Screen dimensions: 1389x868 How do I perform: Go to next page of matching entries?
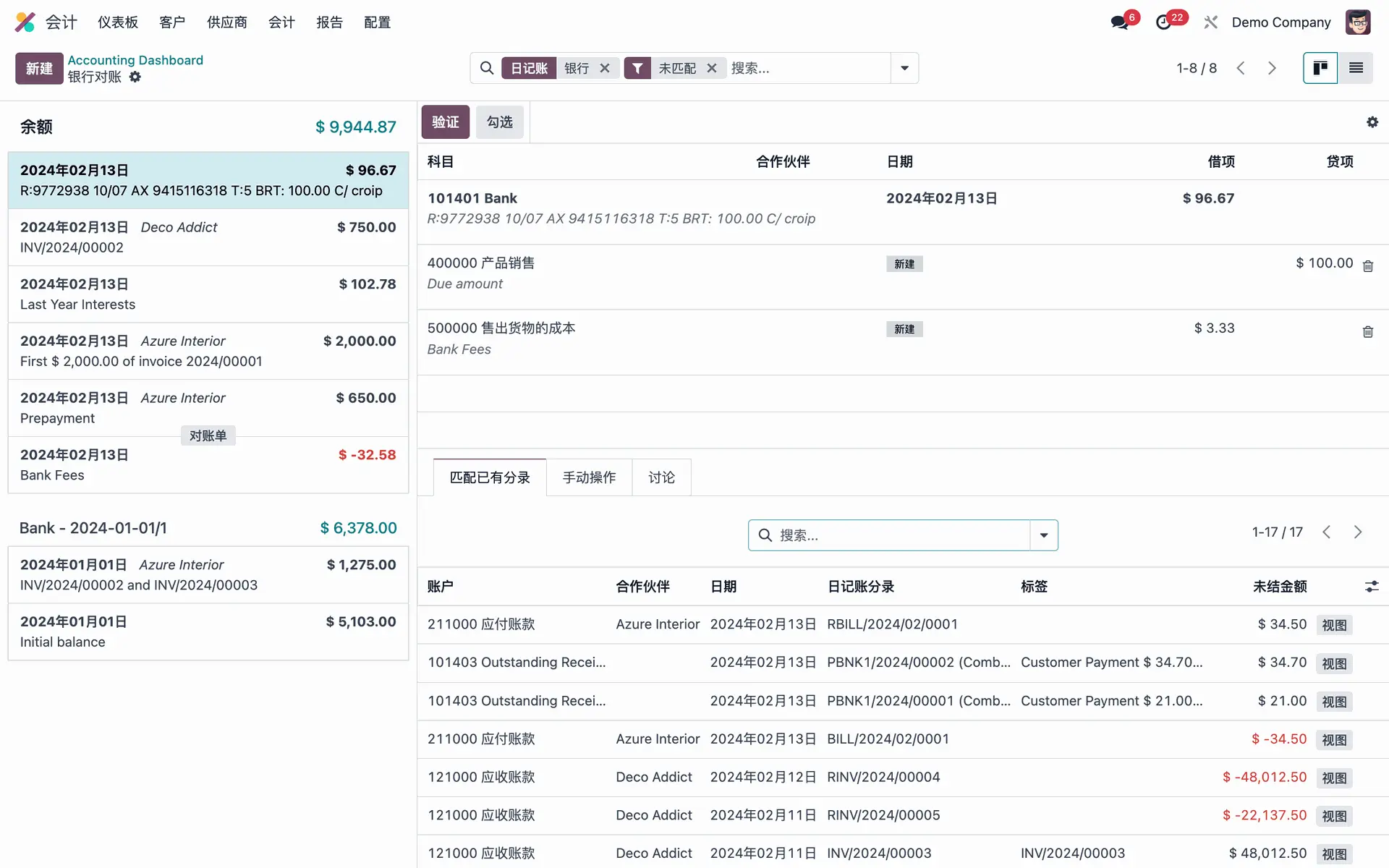tap(1358, 532)
